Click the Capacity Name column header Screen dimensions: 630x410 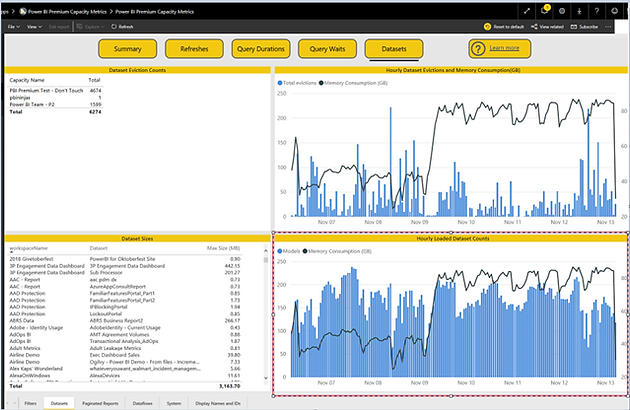click(27, 80)
